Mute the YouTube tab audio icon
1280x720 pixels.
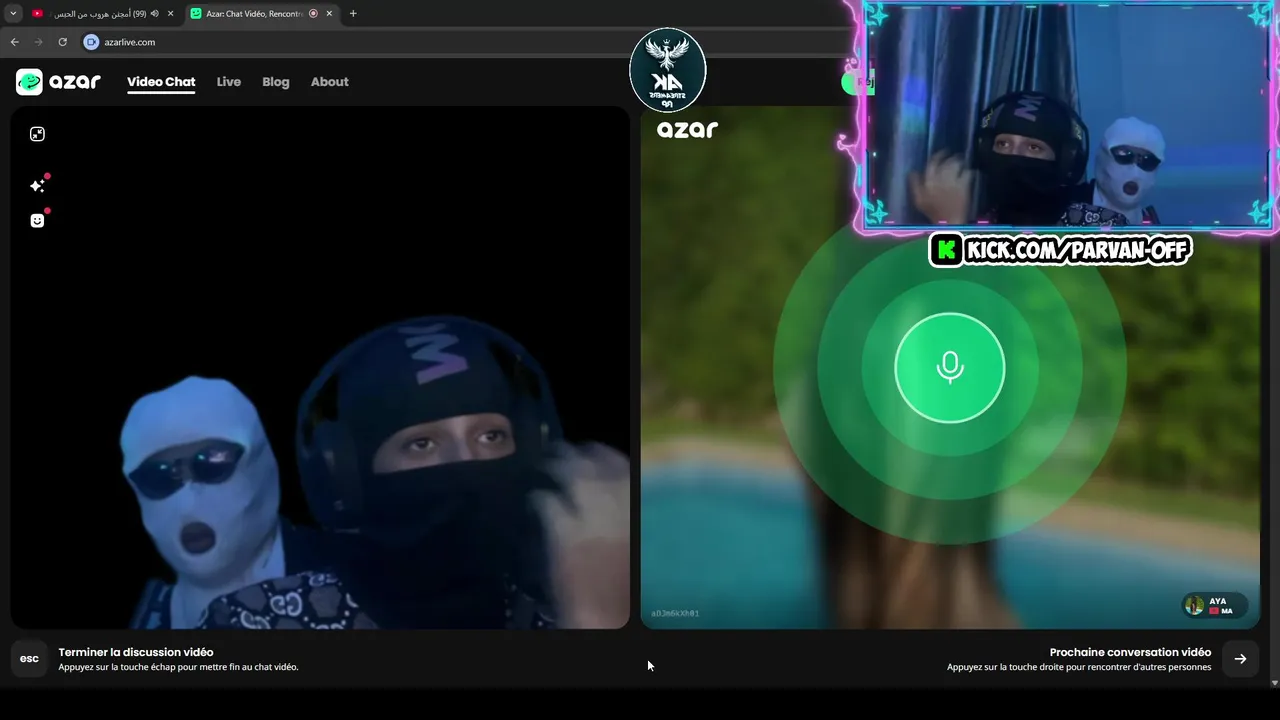[155, 14]
